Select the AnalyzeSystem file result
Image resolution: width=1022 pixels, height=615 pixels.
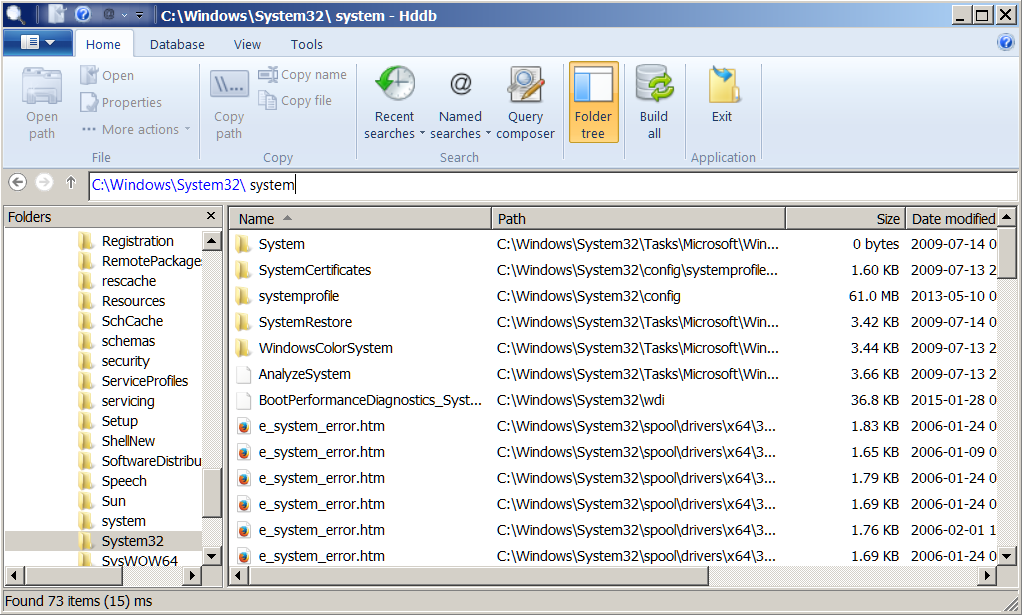[613, 374]
